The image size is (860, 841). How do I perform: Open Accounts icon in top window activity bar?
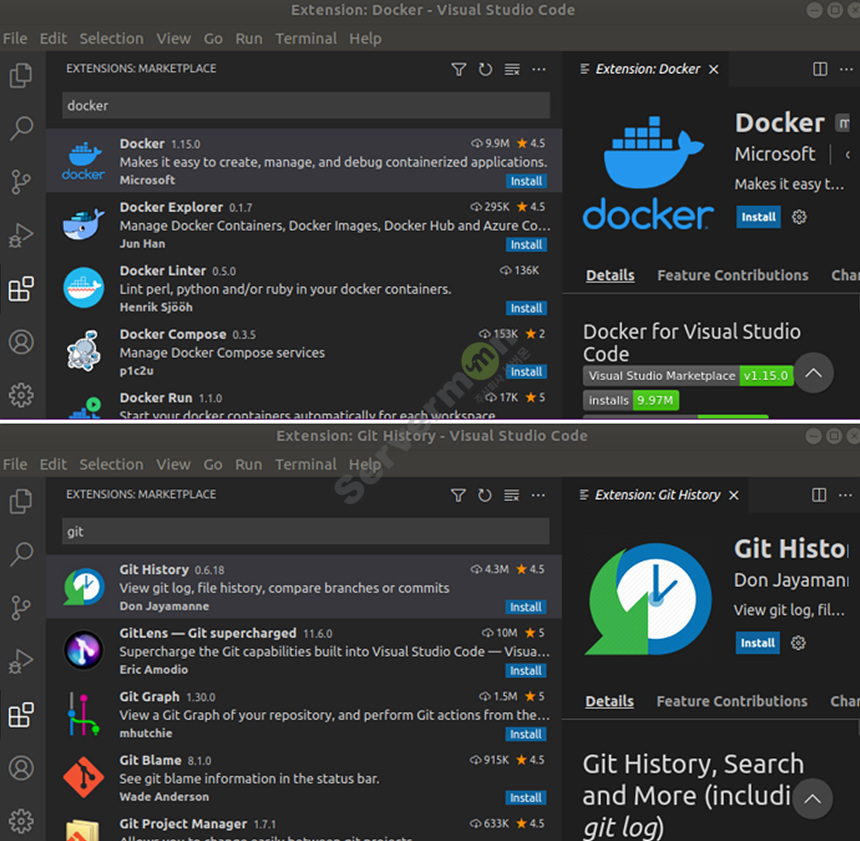point(21,342)
